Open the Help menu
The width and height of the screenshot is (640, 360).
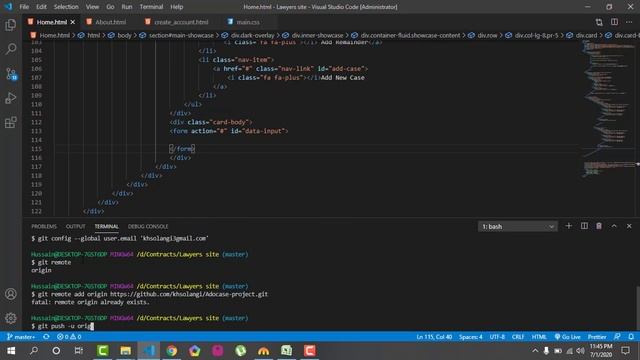tap(177, 7)
